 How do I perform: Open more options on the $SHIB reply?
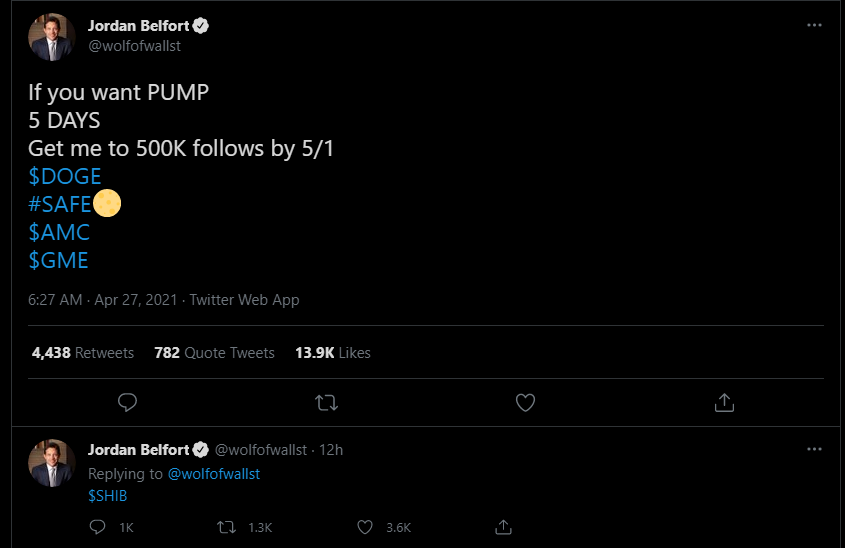(x=815, y=449)
